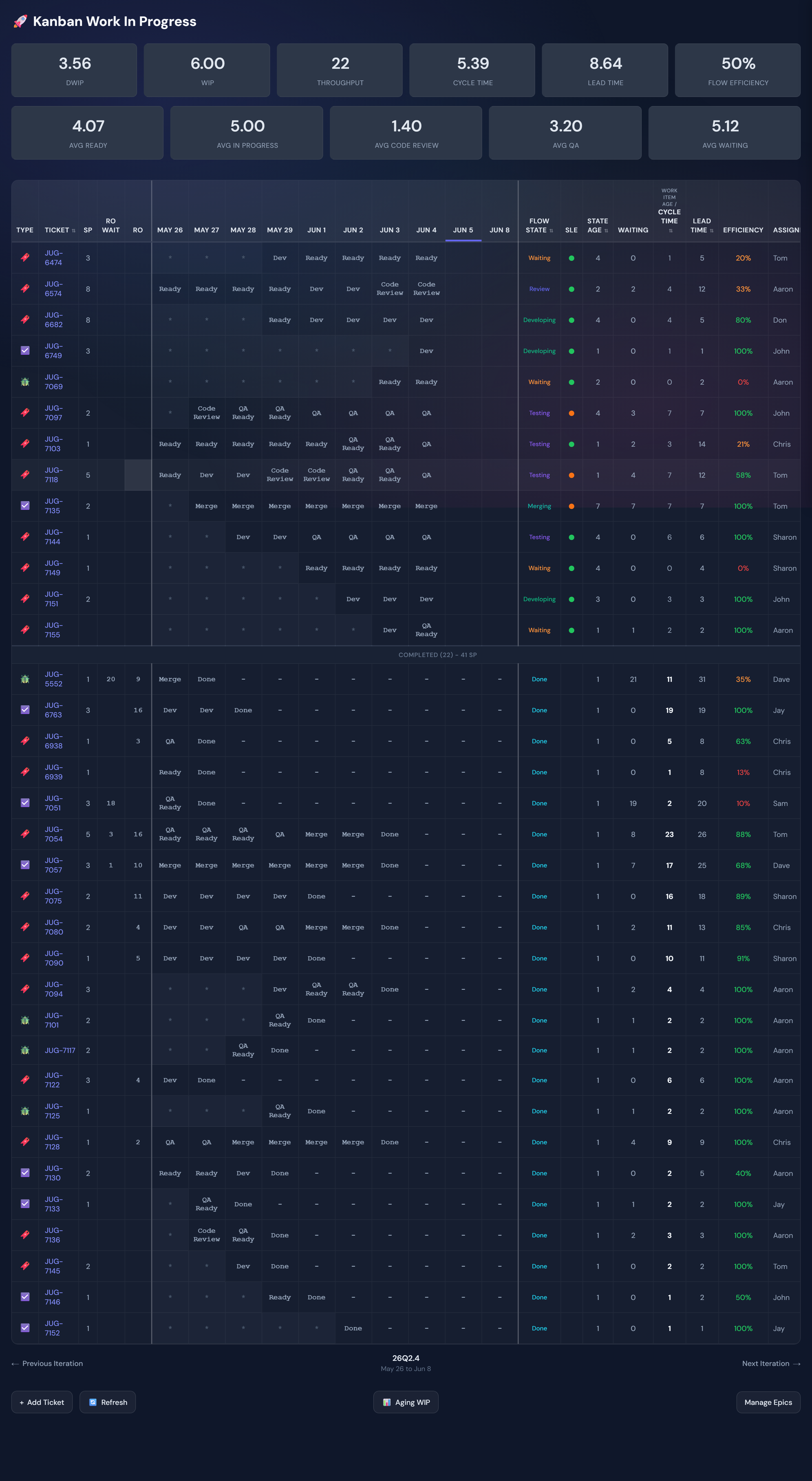The image size is (812, 1481).
Task: Click the rocket icon beside the page title
Action: 20,22
